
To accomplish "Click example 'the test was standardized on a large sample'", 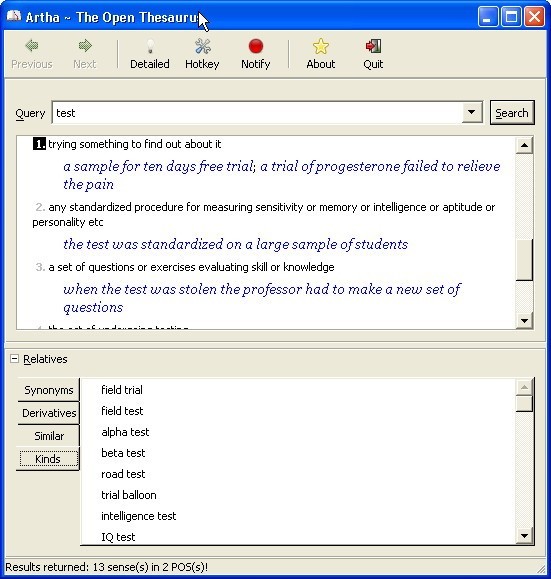I will coord(236,244).
